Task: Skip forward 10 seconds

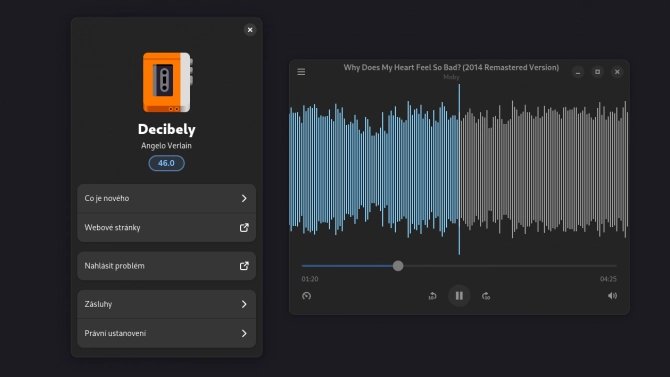Action: coord(486,296)
